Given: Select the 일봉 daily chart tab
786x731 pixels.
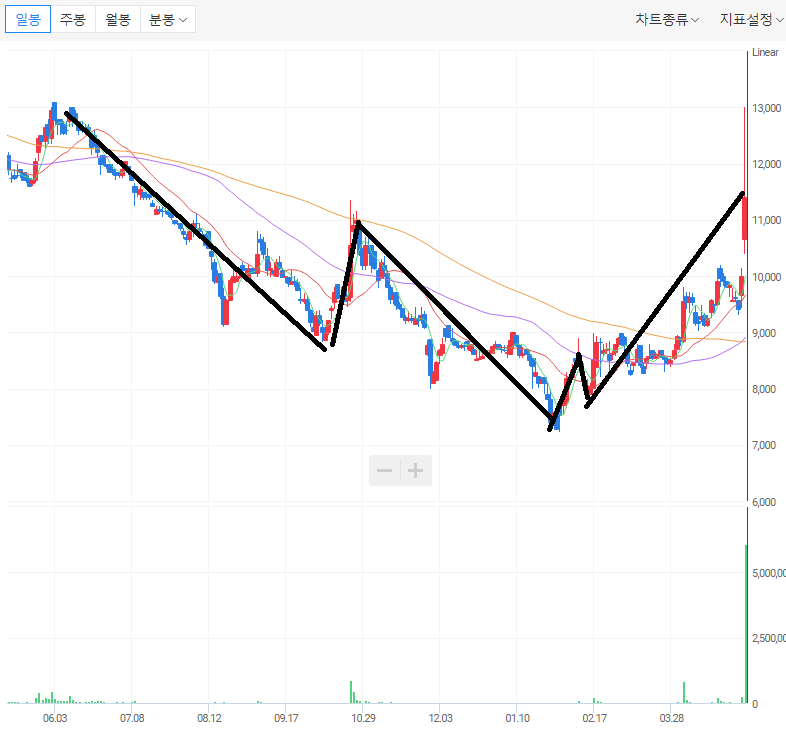Looking at the screenshot, I should (28, 20).
